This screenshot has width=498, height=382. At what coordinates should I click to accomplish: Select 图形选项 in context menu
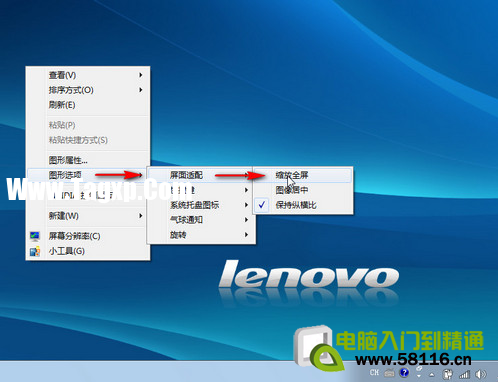click(88, 175)
